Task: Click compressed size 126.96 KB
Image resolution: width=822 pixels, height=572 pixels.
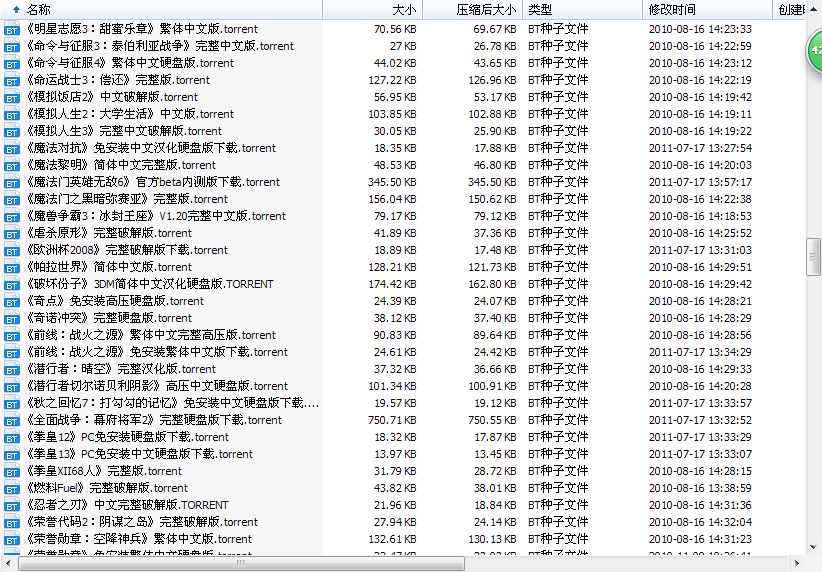Action: (x=492, y=80)
